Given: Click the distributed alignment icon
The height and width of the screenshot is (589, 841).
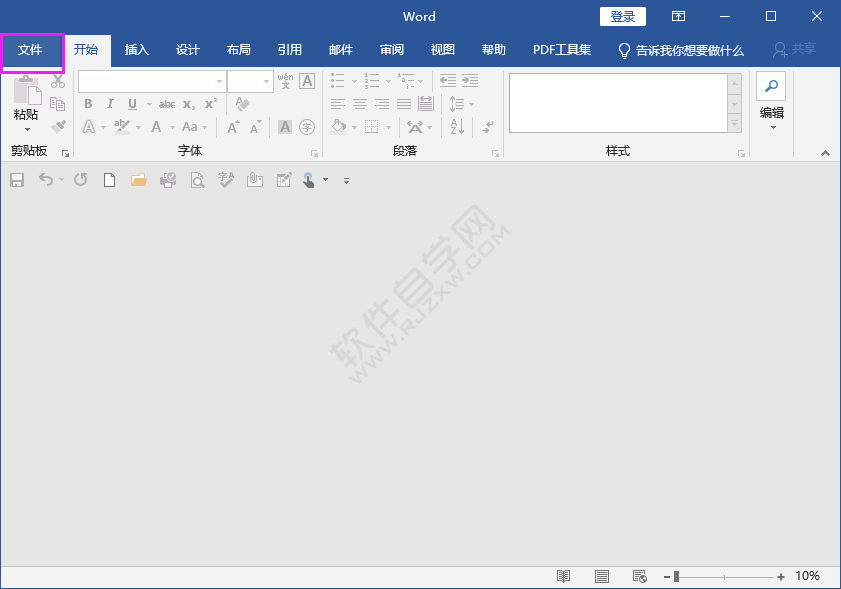Looking at the screenshot, I should click(425, 104).
